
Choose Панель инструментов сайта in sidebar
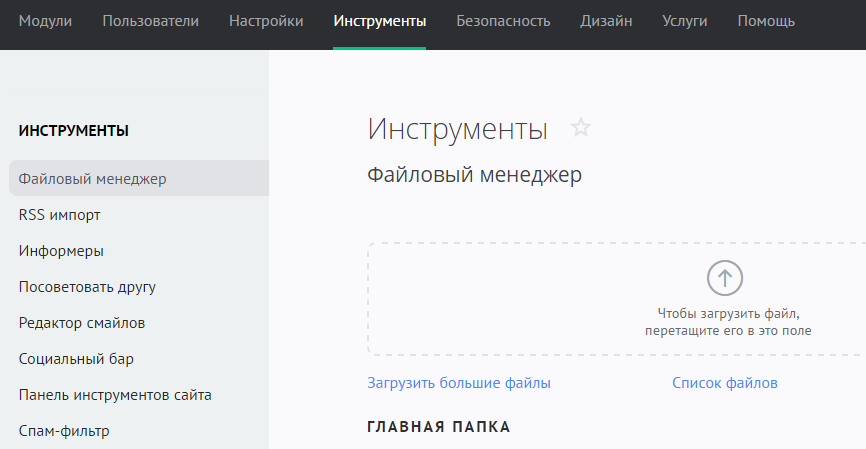coord(115,395)
